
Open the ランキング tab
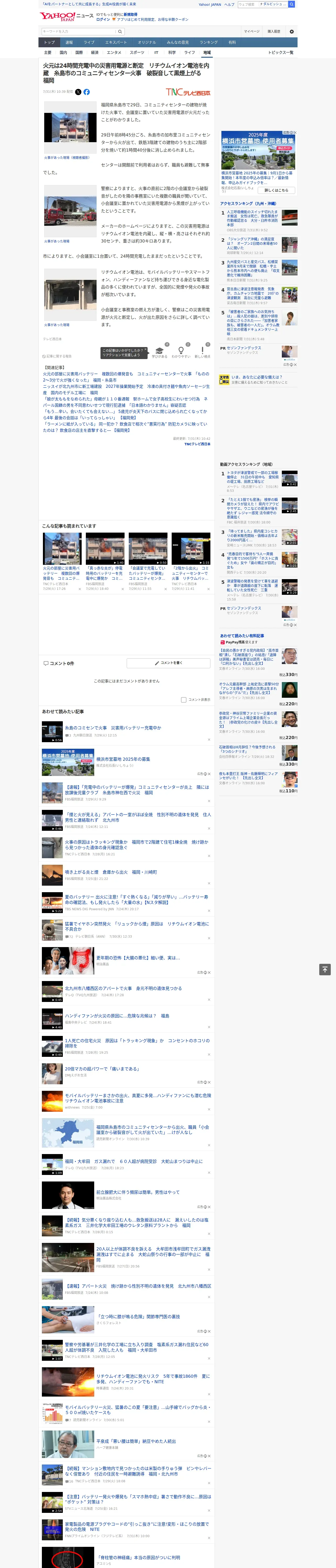pos(209,43)
